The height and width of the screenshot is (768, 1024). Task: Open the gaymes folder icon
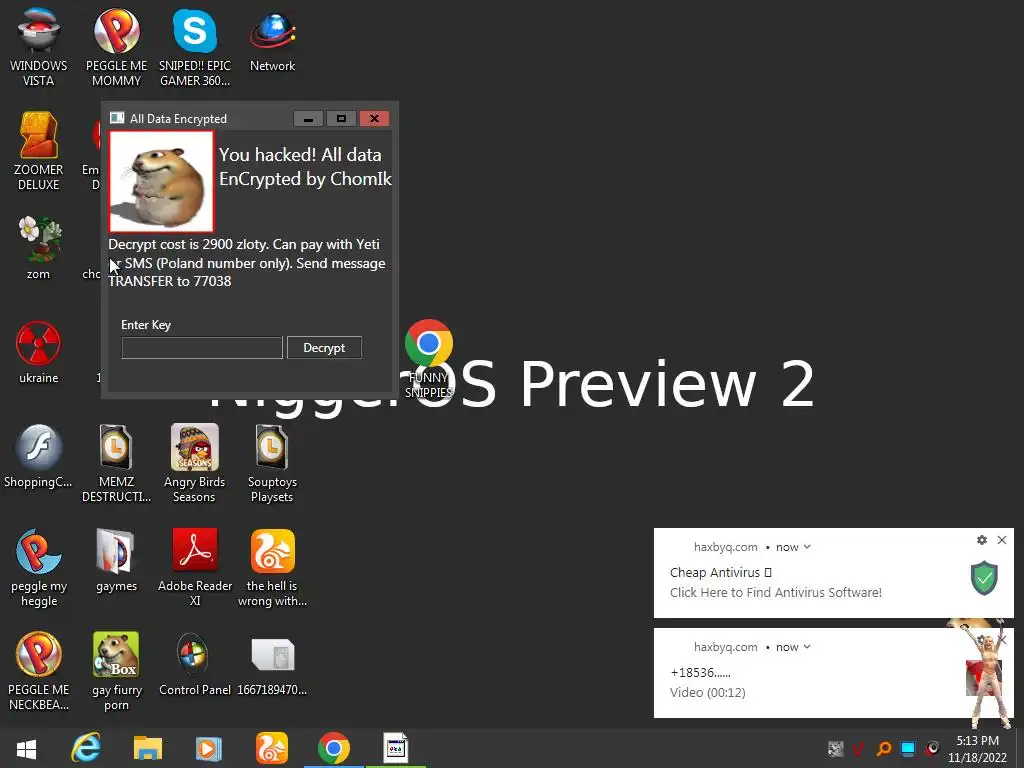pyautogui.click(x=116, y=560)
